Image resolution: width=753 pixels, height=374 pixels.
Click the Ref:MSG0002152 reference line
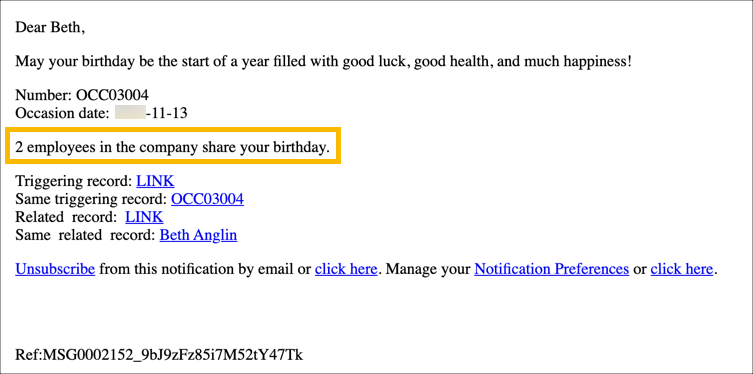click(x=159, y=356)
